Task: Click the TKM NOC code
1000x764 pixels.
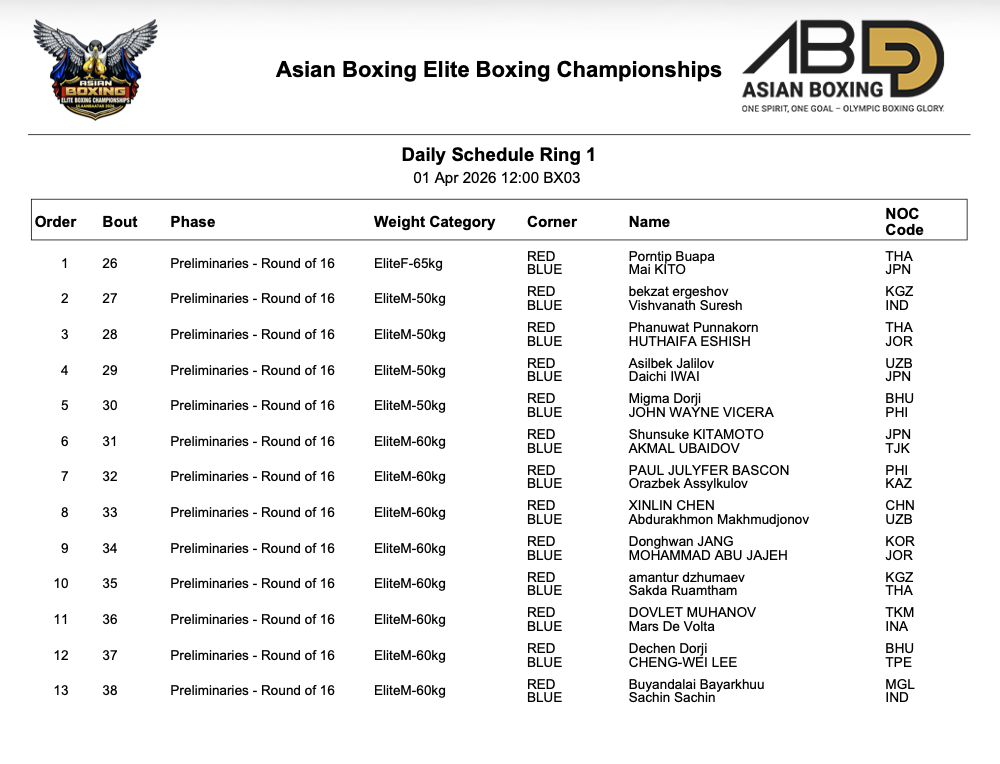Action: coord(899,612)
